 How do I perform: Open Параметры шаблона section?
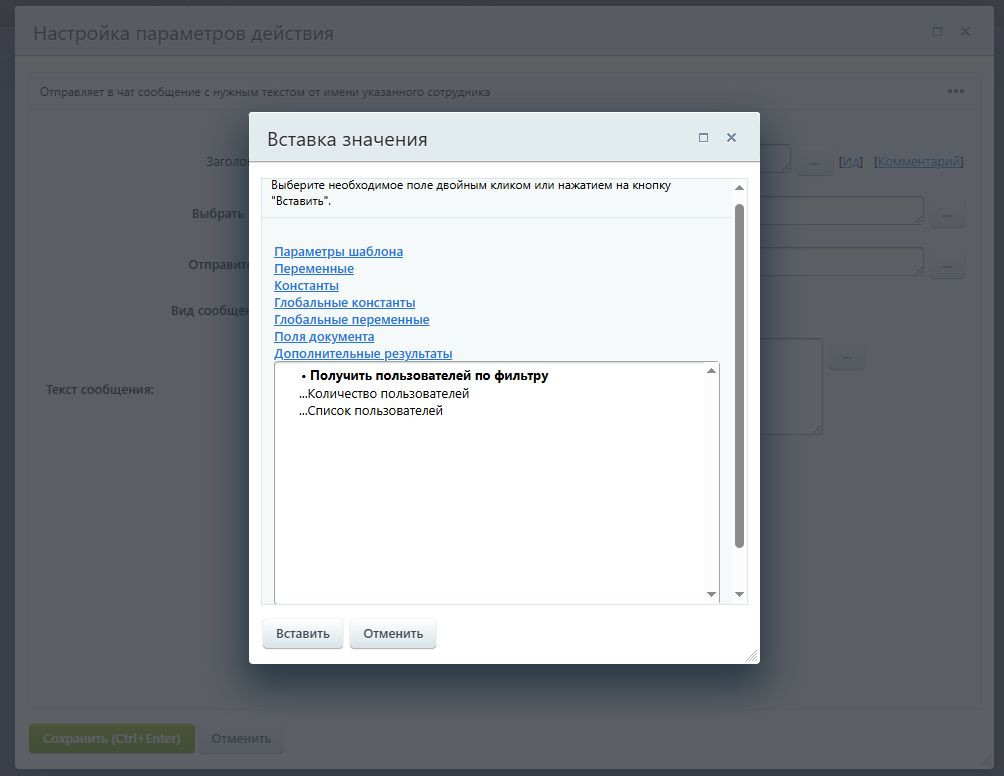tap(338, 252)
